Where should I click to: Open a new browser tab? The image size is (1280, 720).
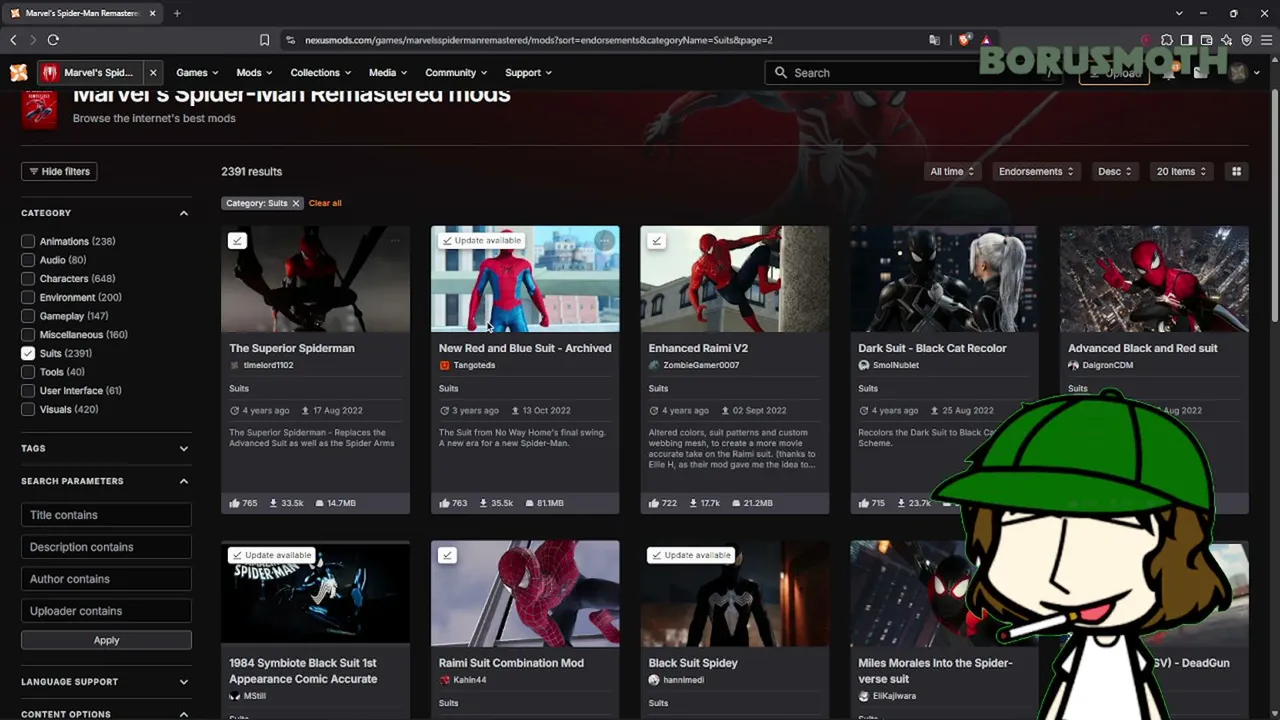(177, 13)
